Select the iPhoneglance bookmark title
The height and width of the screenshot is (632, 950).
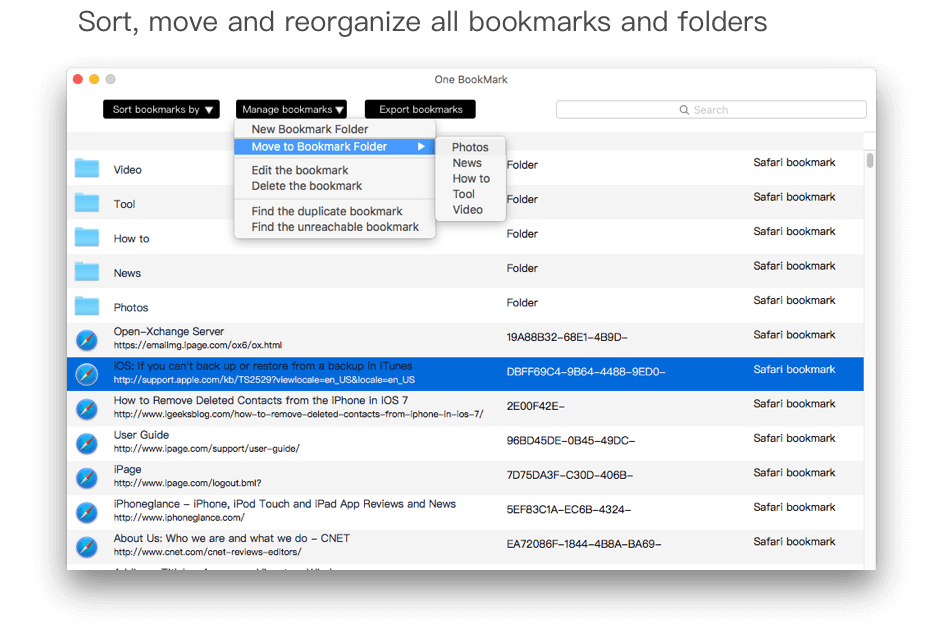pos(285,504)
